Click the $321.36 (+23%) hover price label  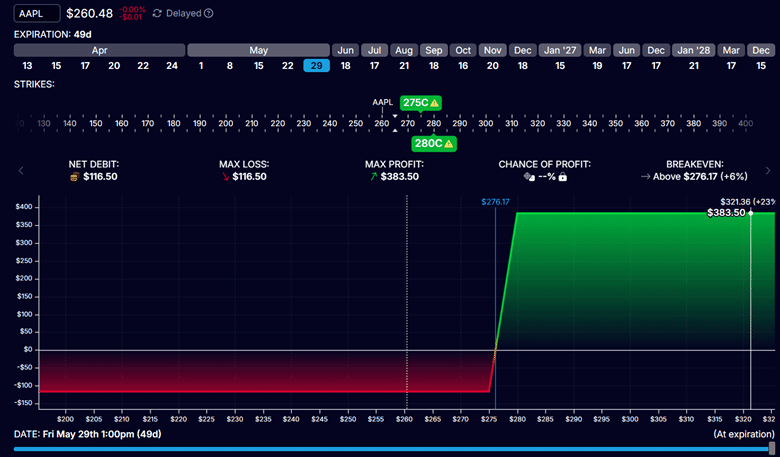748,202
